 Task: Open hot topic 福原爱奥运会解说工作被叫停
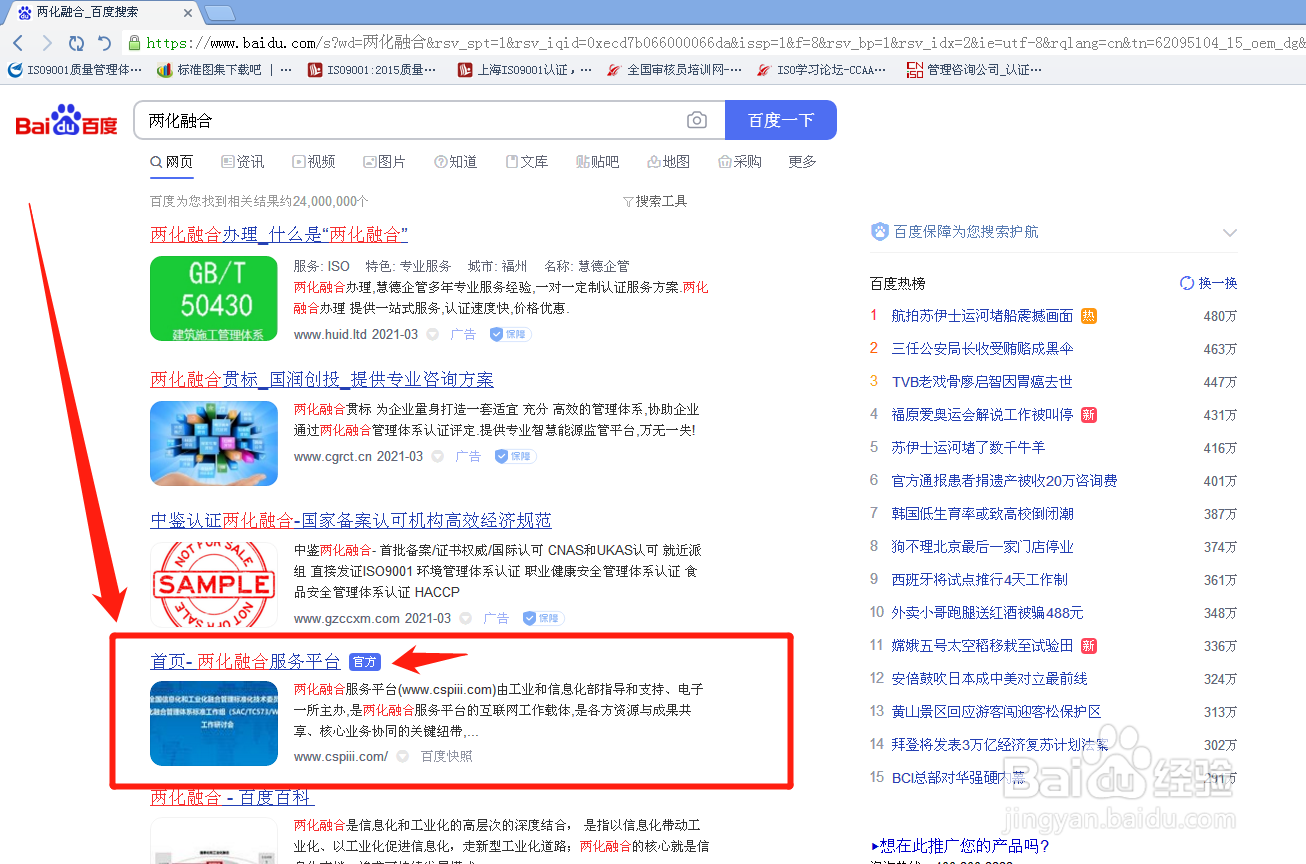click(982, 415)
